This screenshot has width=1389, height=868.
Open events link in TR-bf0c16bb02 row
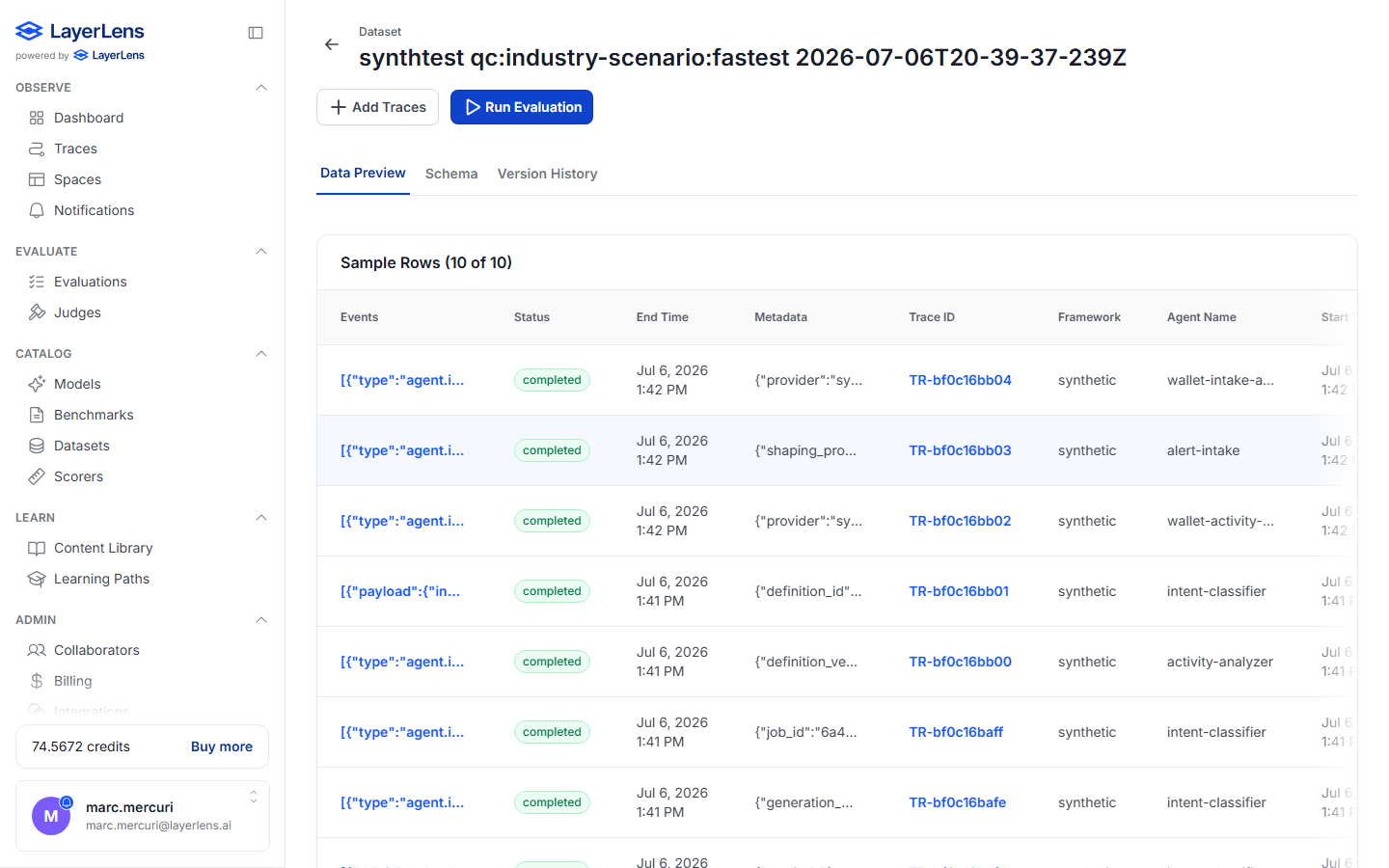pos(402,521)
